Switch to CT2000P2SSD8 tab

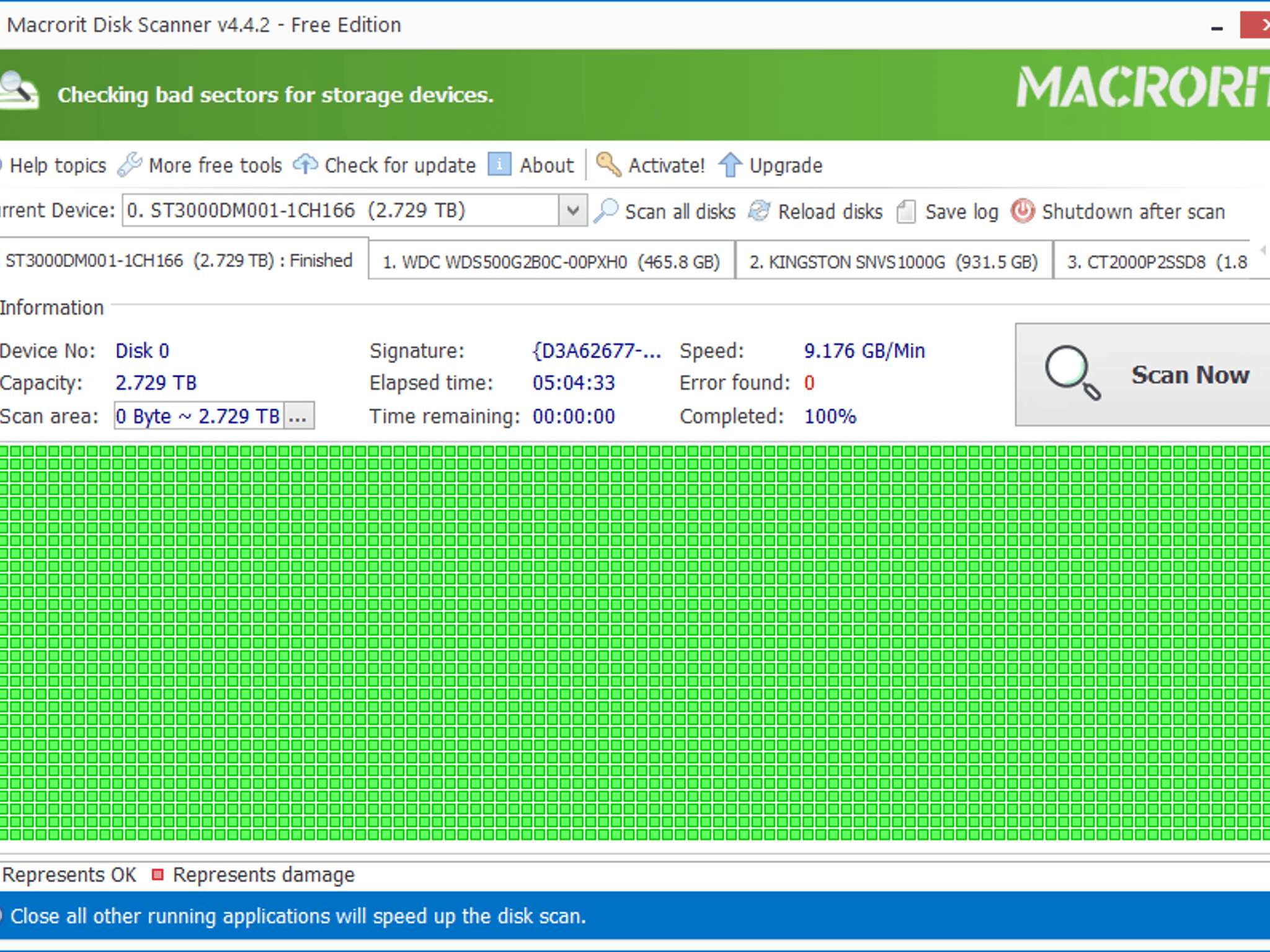click(1157, 262)
